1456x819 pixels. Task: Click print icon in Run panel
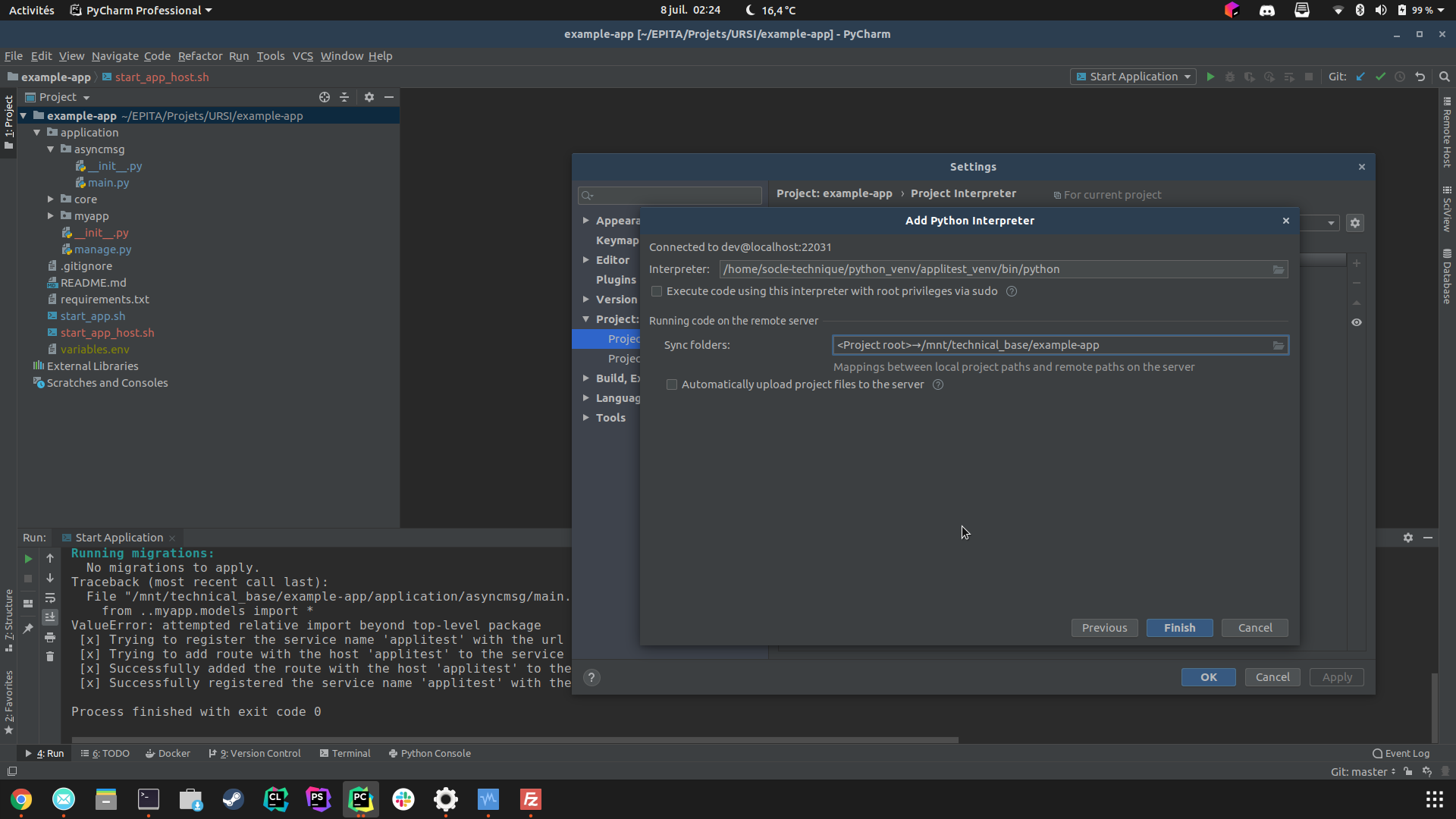pyautogui.click(x=50, y=637)
